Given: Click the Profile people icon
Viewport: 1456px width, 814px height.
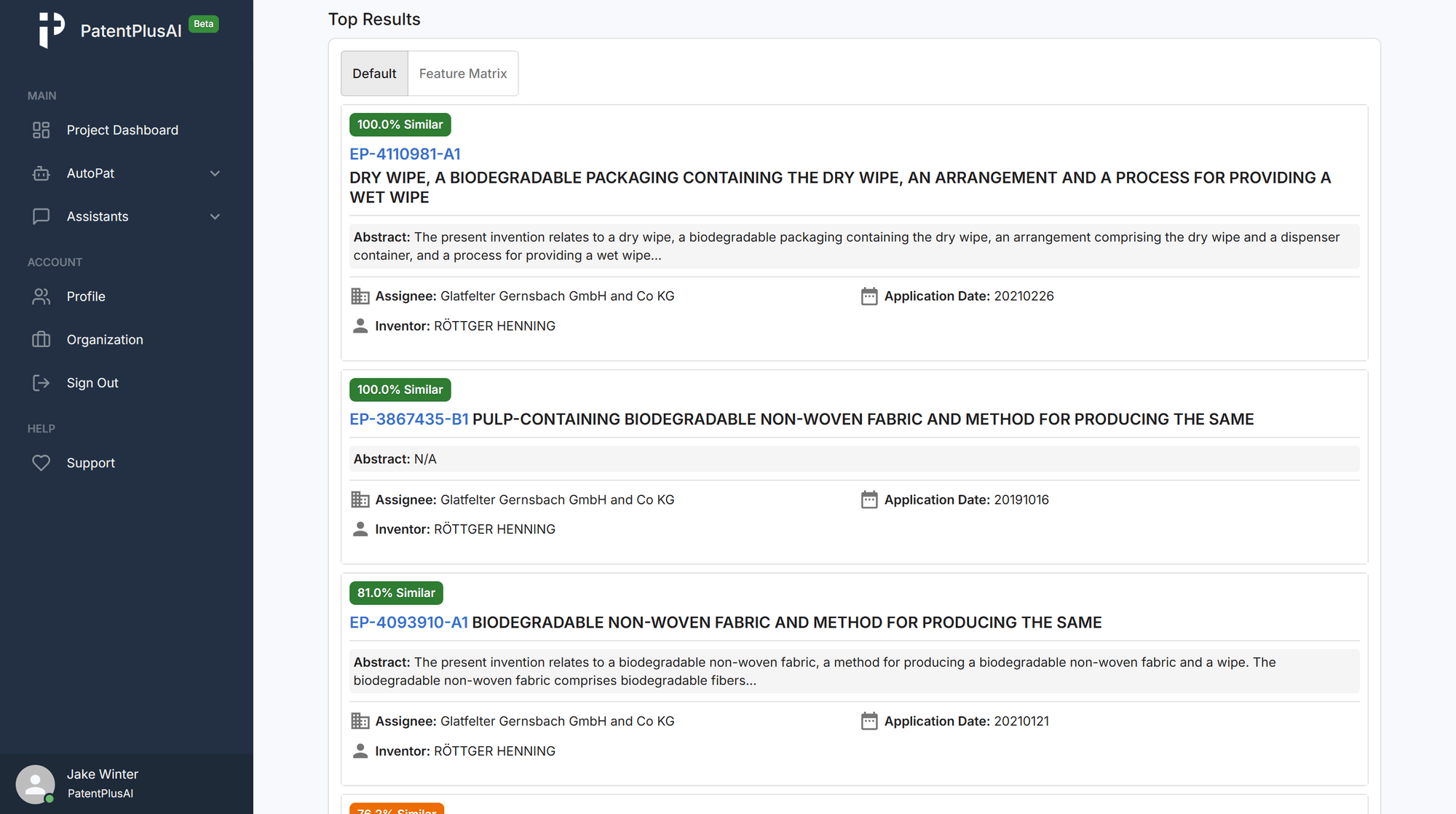Looking at the screenshot, I should [41, 296].
